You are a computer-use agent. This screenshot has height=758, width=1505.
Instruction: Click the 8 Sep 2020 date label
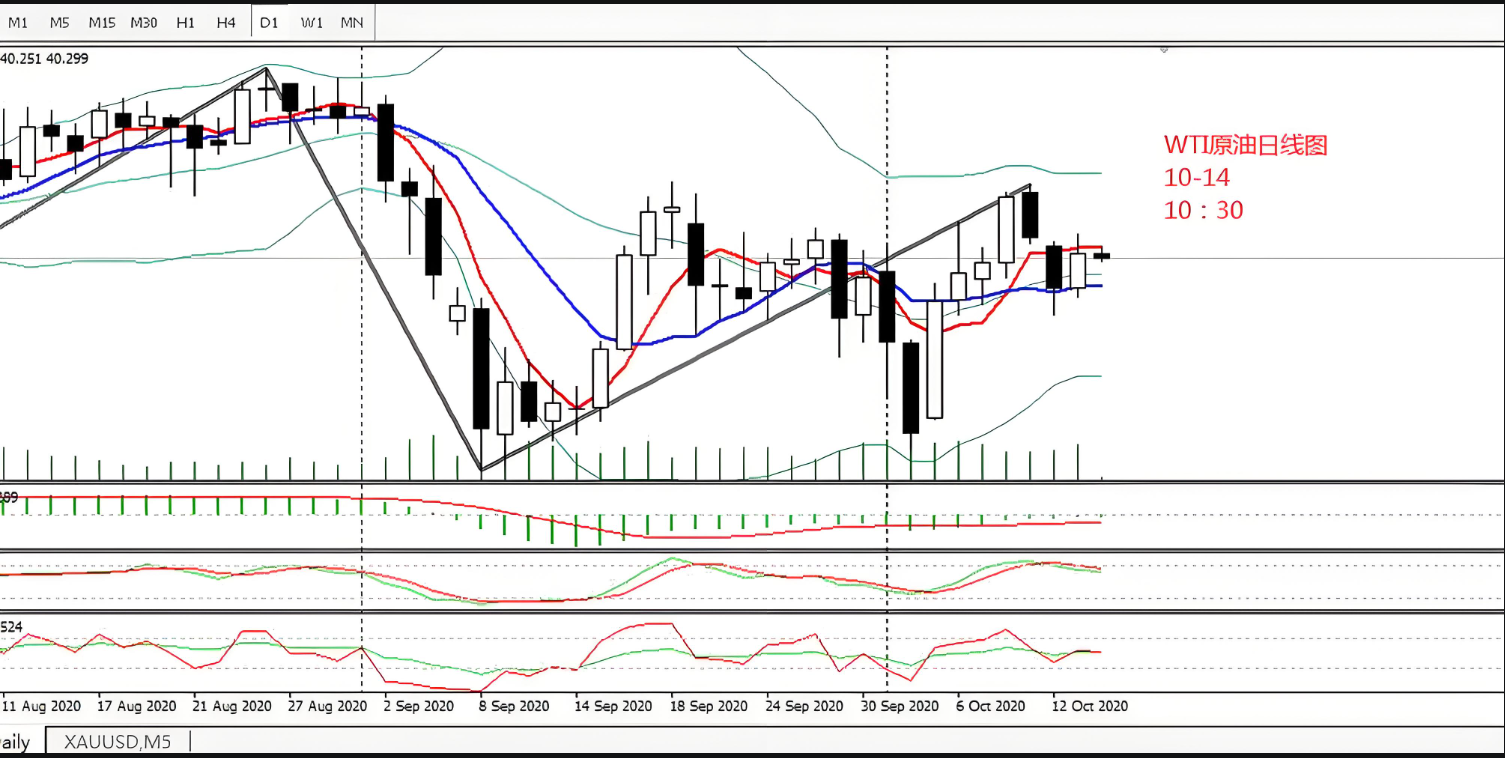click(516, 706)
